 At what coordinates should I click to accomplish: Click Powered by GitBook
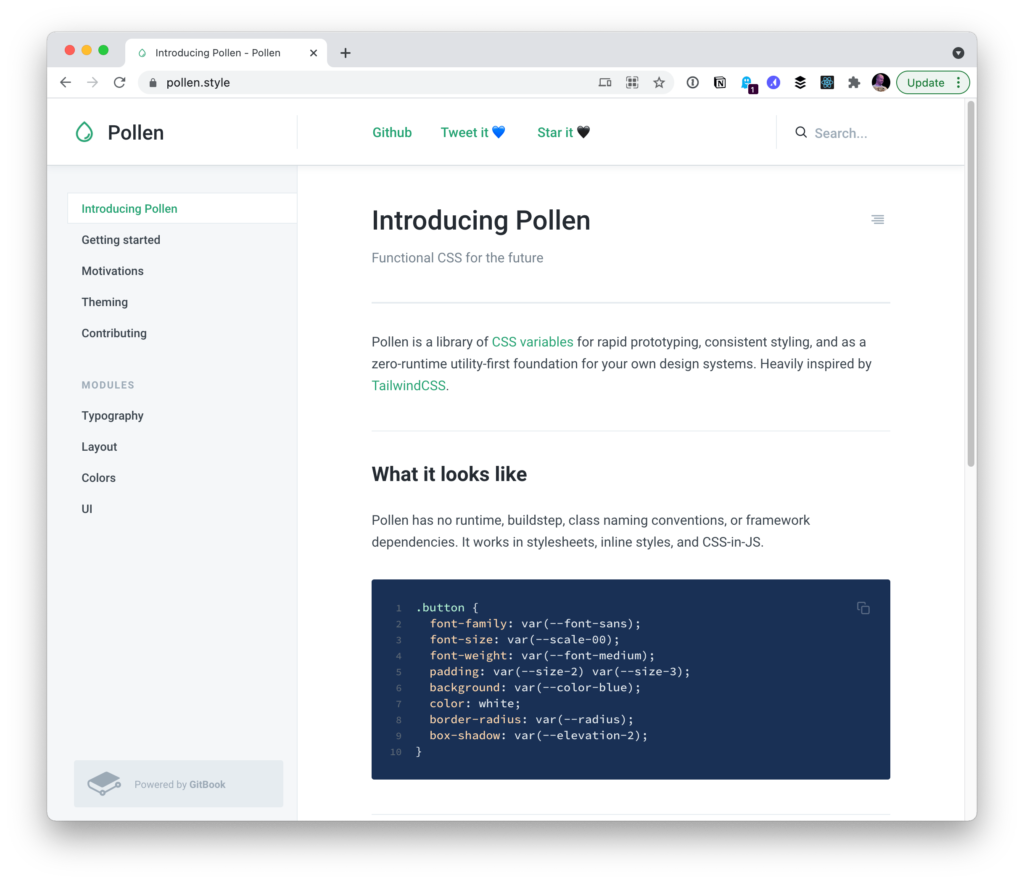pos(180,784)
